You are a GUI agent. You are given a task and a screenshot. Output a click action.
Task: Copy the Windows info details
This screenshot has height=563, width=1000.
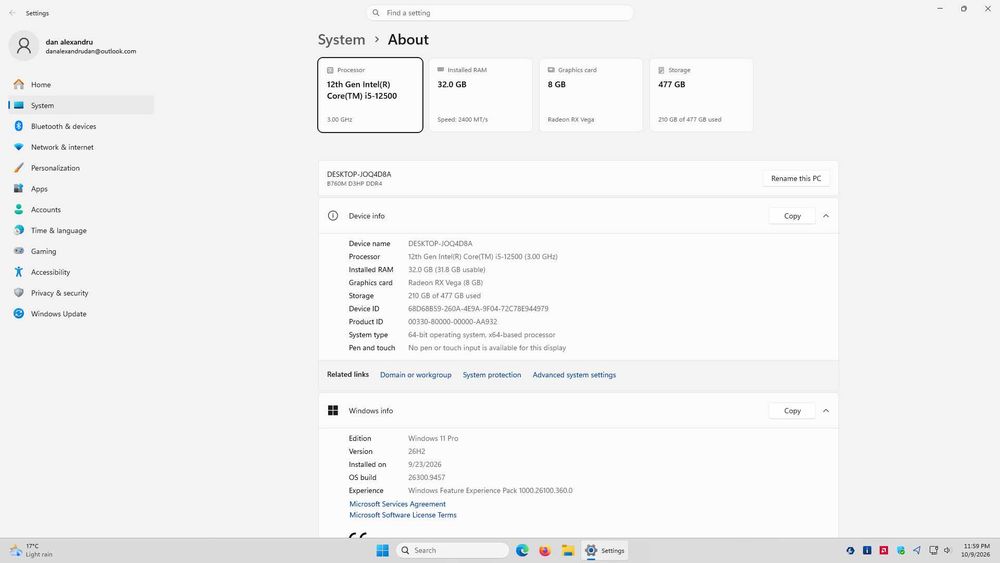(x=792, y=411)
